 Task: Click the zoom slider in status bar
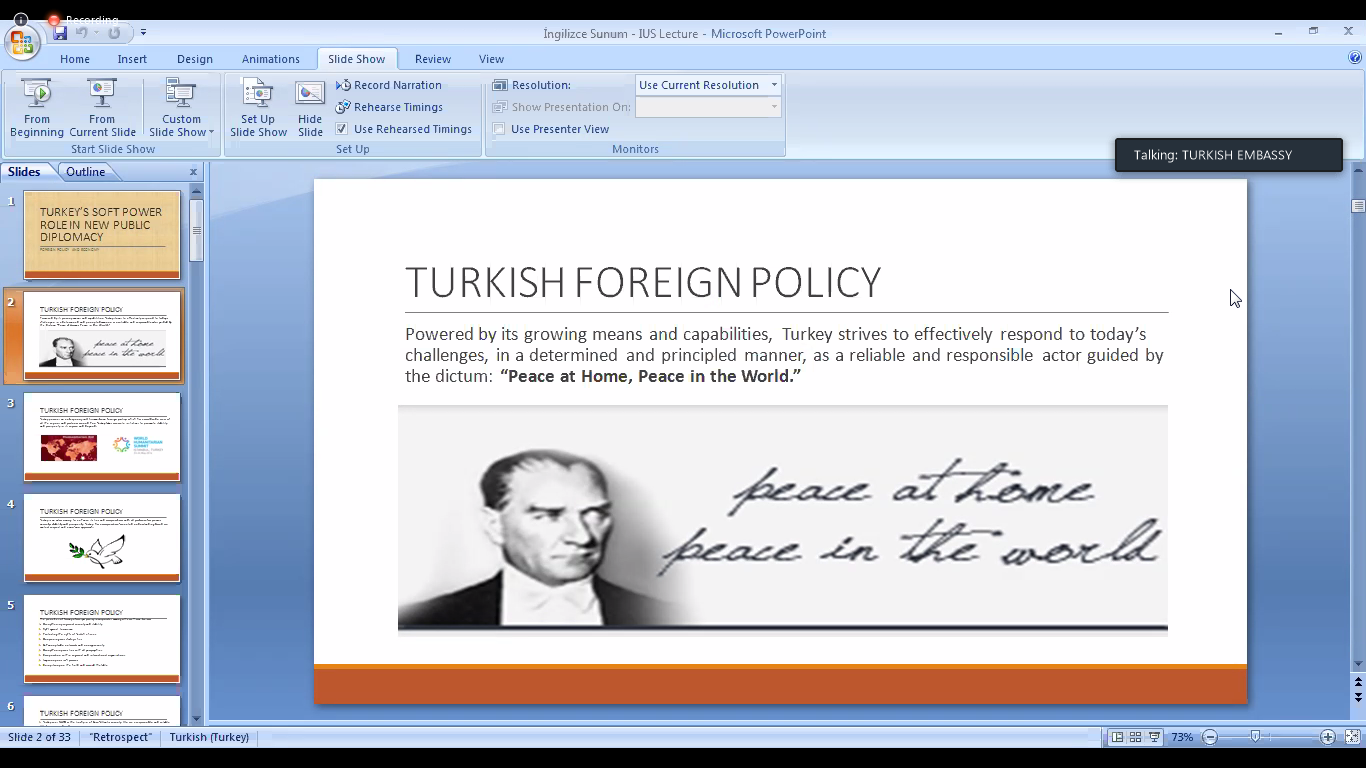1256,737
